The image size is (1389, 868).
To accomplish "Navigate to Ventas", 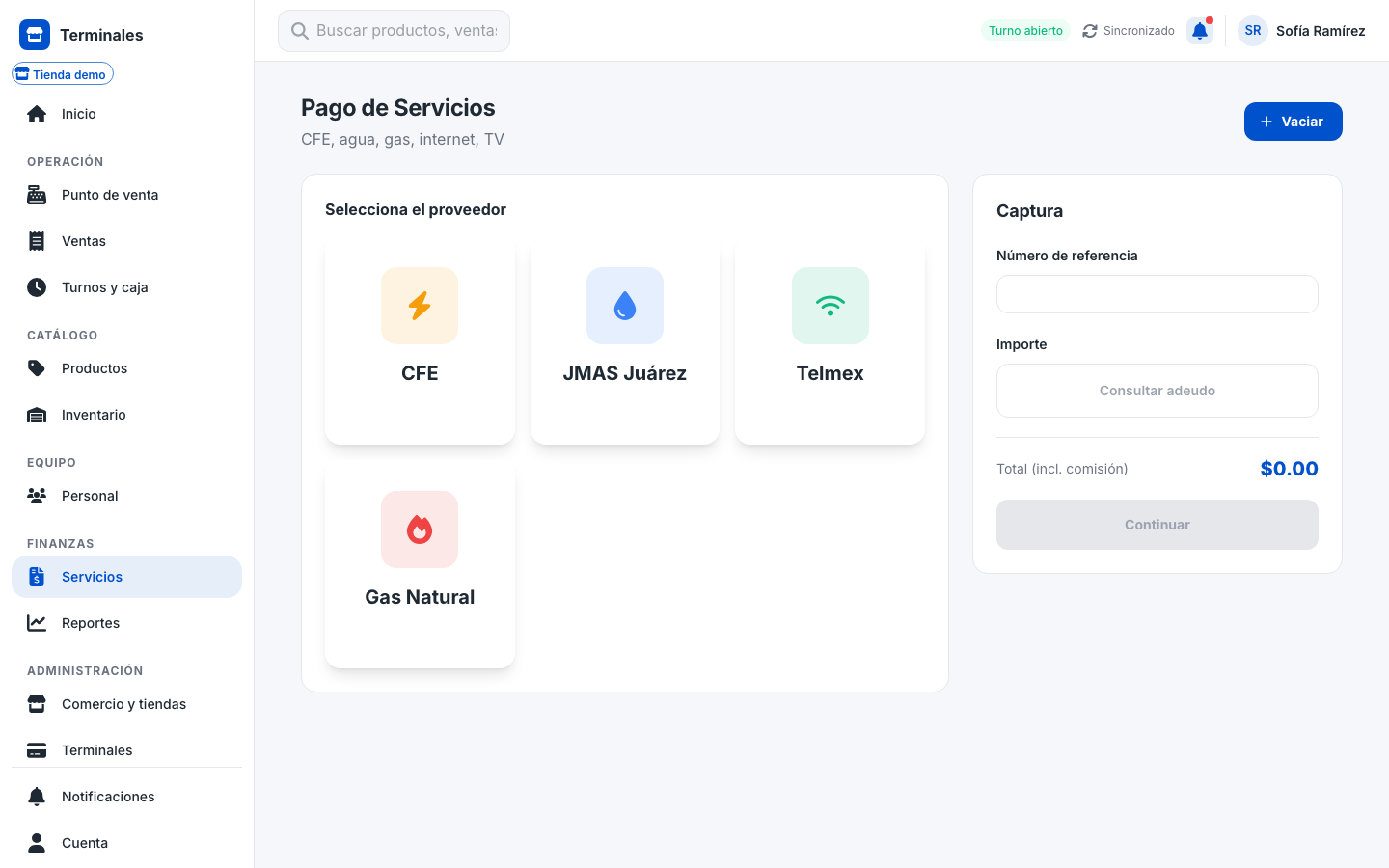I will click(x=126, y=241).
